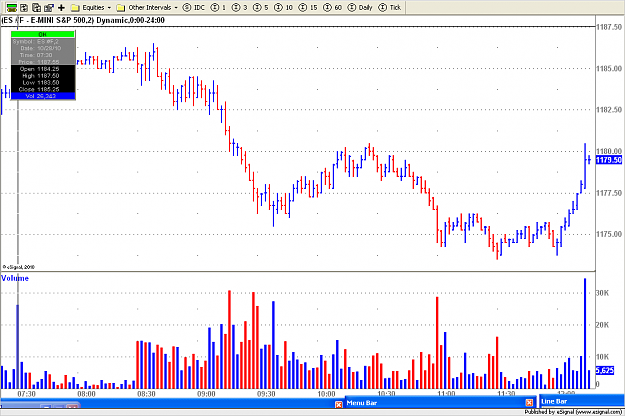The height and width of the screenshot is (416, 625).
Task: Click the fourth toolbar icon with overlapping windows
Action: pos(49,7)
